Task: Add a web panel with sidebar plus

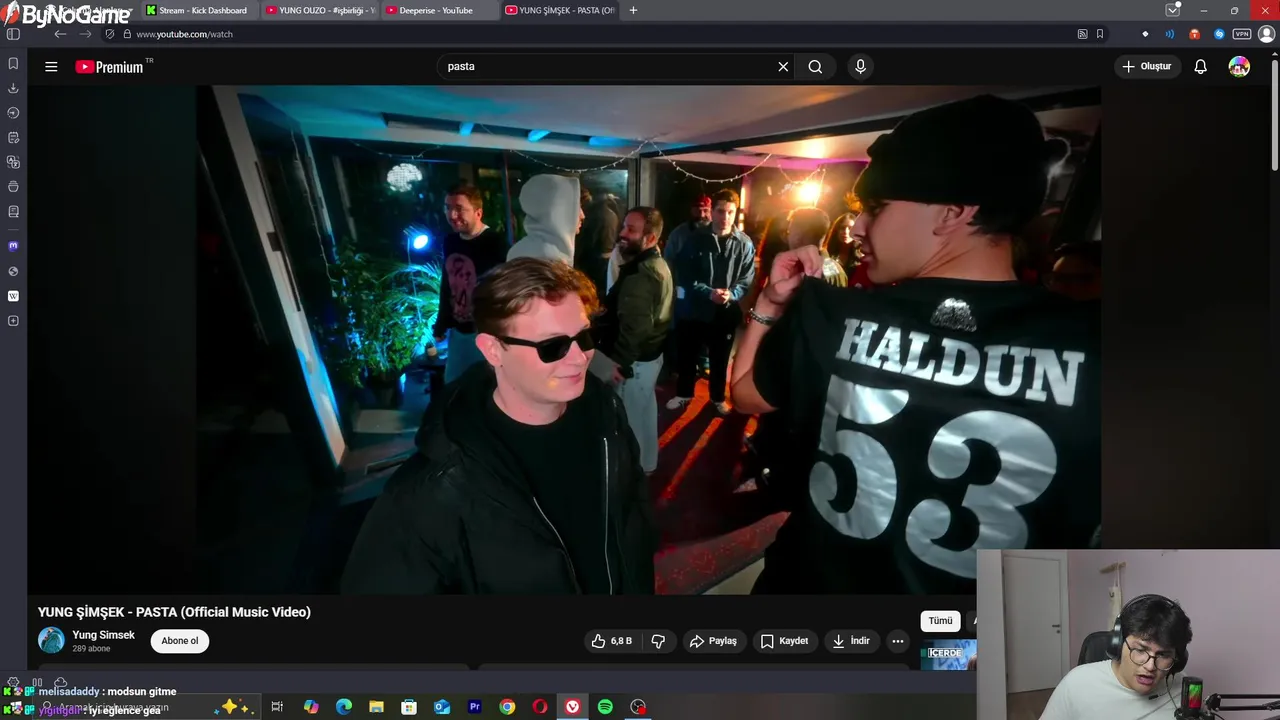Action: [13, 321]
